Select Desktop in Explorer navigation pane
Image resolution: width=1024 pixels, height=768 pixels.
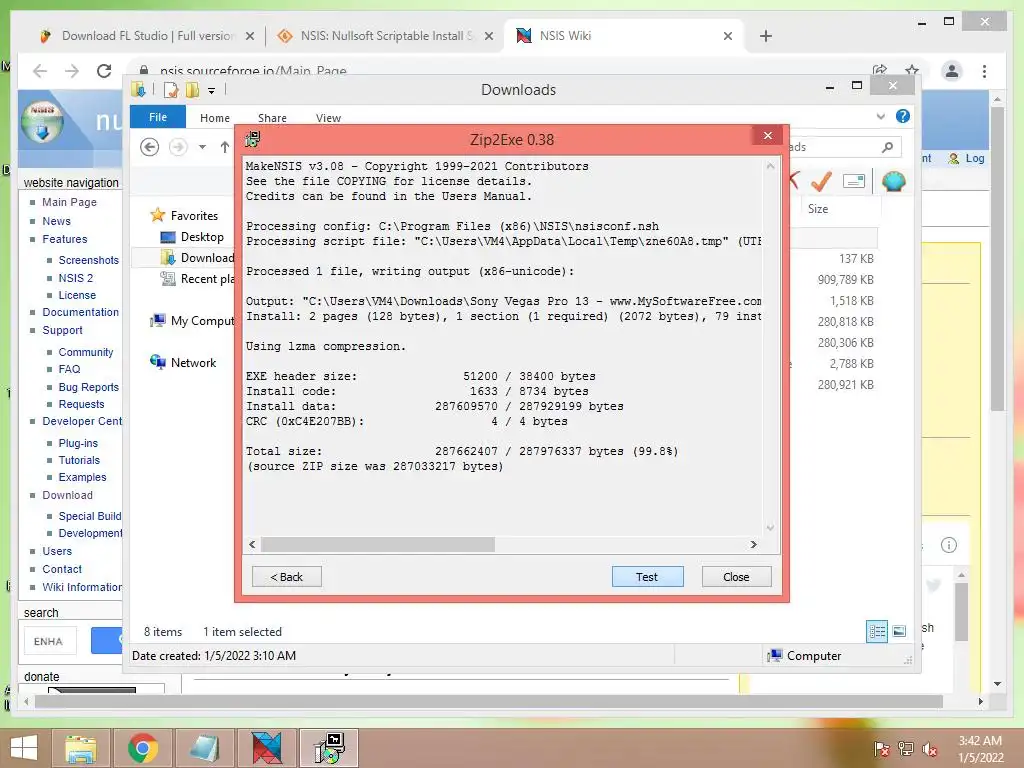click(x=202, y=237)
